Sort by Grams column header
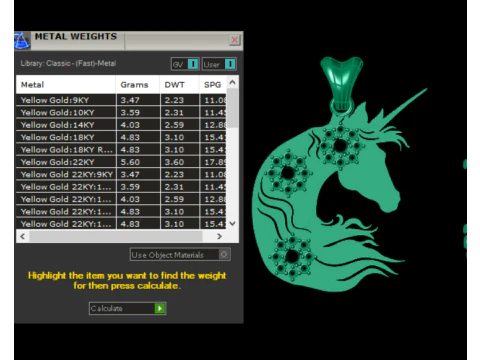Screen dimensions: 480x360 tap(138, 85)
